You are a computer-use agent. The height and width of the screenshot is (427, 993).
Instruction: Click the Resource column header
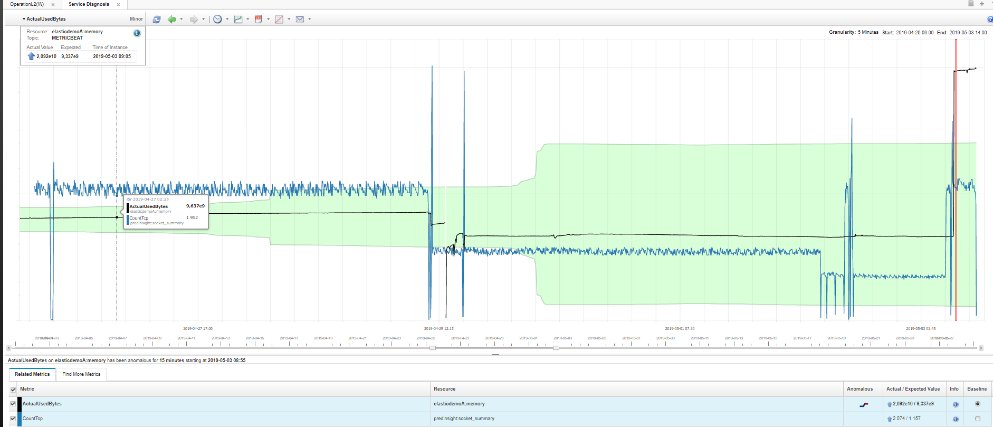pos(446,388)
